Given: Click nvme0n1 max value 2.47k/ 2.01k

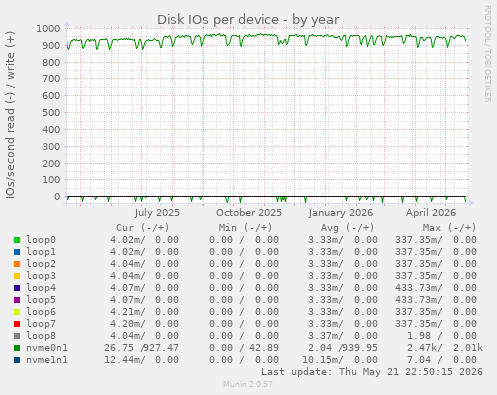Looking at the screenshot, I should 445,348.
